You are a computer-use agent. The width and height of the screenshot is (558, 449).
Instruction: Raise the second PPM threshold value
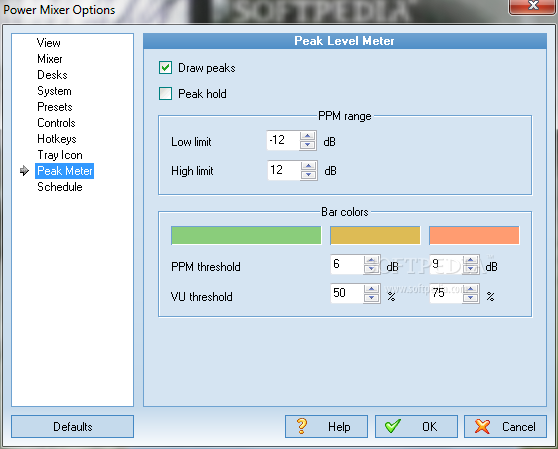coord(471,260)
